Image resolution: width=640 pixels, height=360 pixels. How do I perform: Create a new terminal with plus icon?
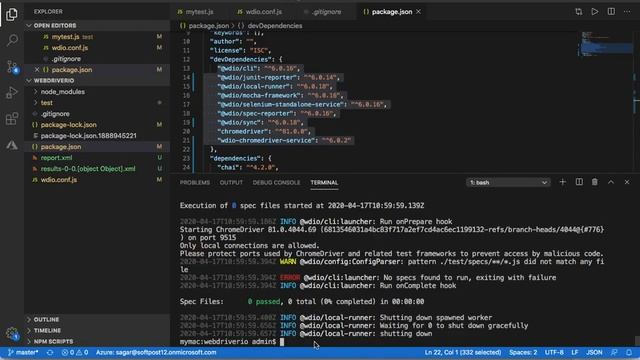coord(563,182)
